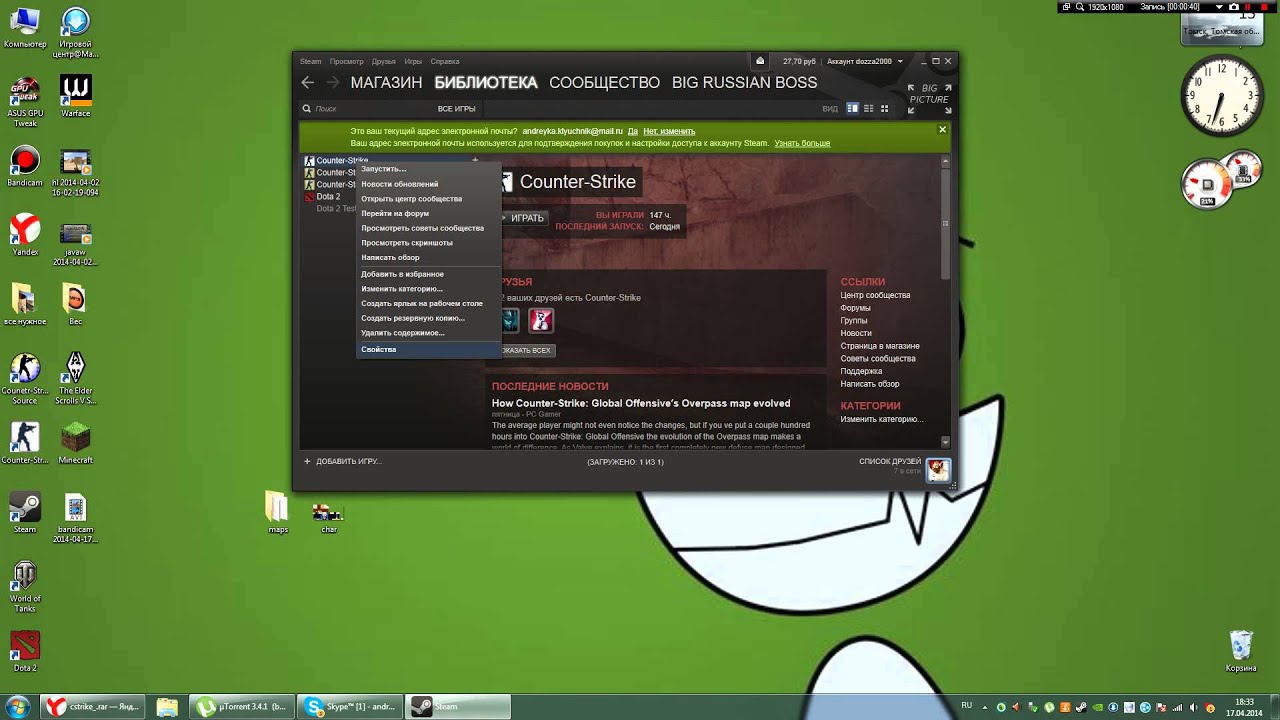
Task: Choose Просмотреть скриншоты in context menu
Action: 428,242
